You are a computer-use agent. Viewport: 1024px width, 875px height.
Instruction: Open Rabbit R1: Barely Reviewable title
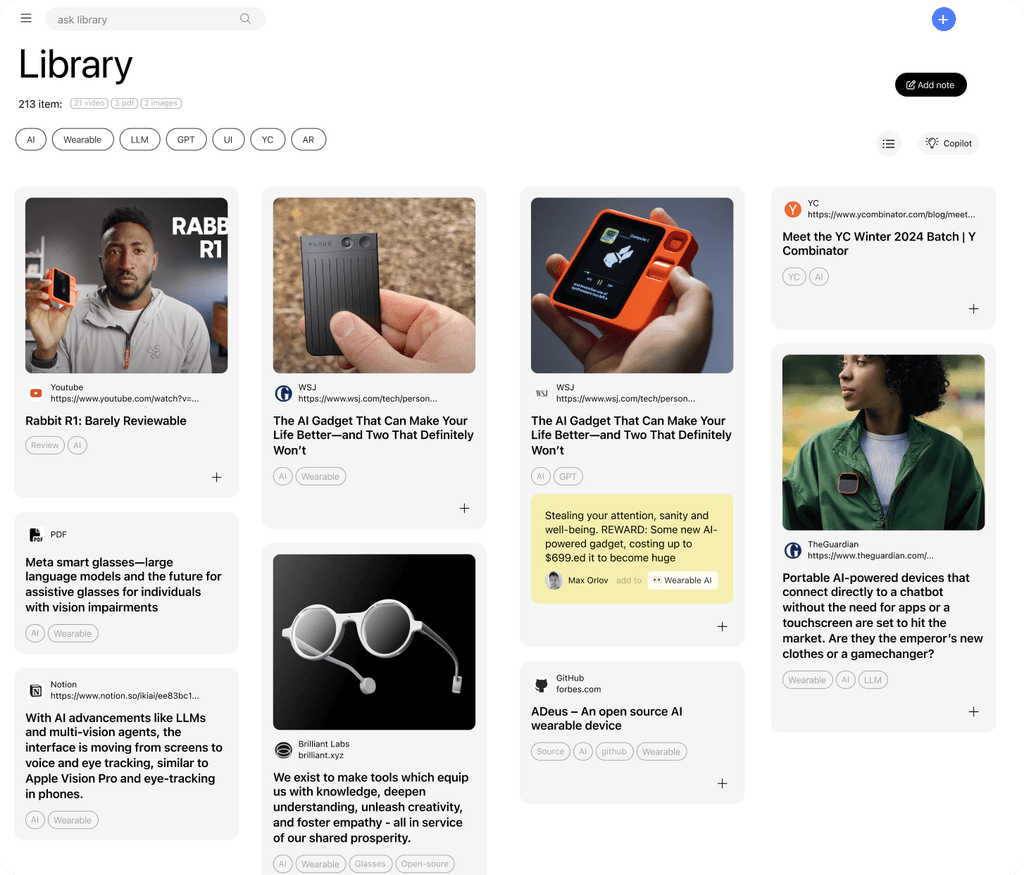coord(106,421)
